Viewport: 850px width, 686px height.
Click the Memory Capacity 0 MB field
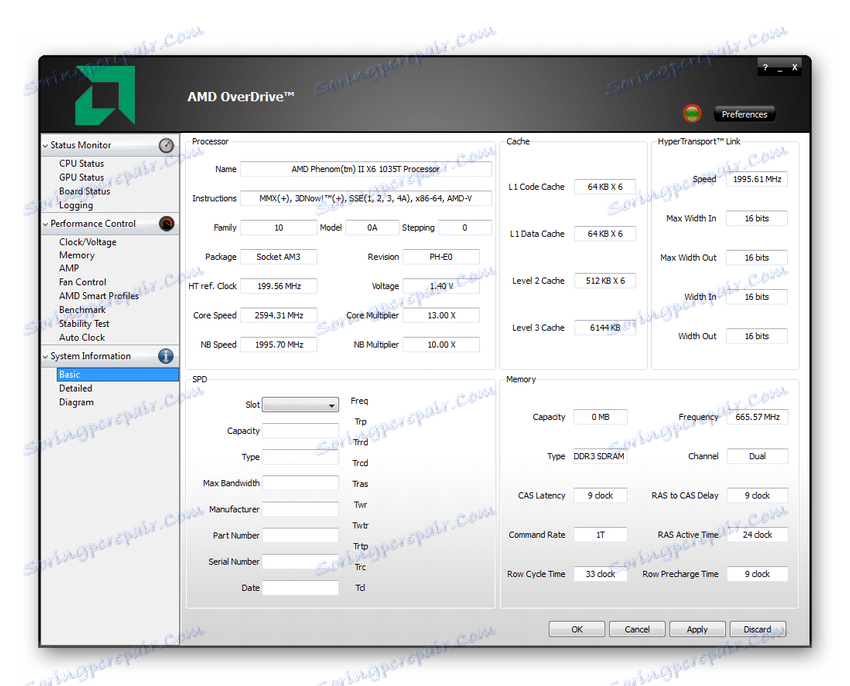pyautogui.click(x=600, y=417)
